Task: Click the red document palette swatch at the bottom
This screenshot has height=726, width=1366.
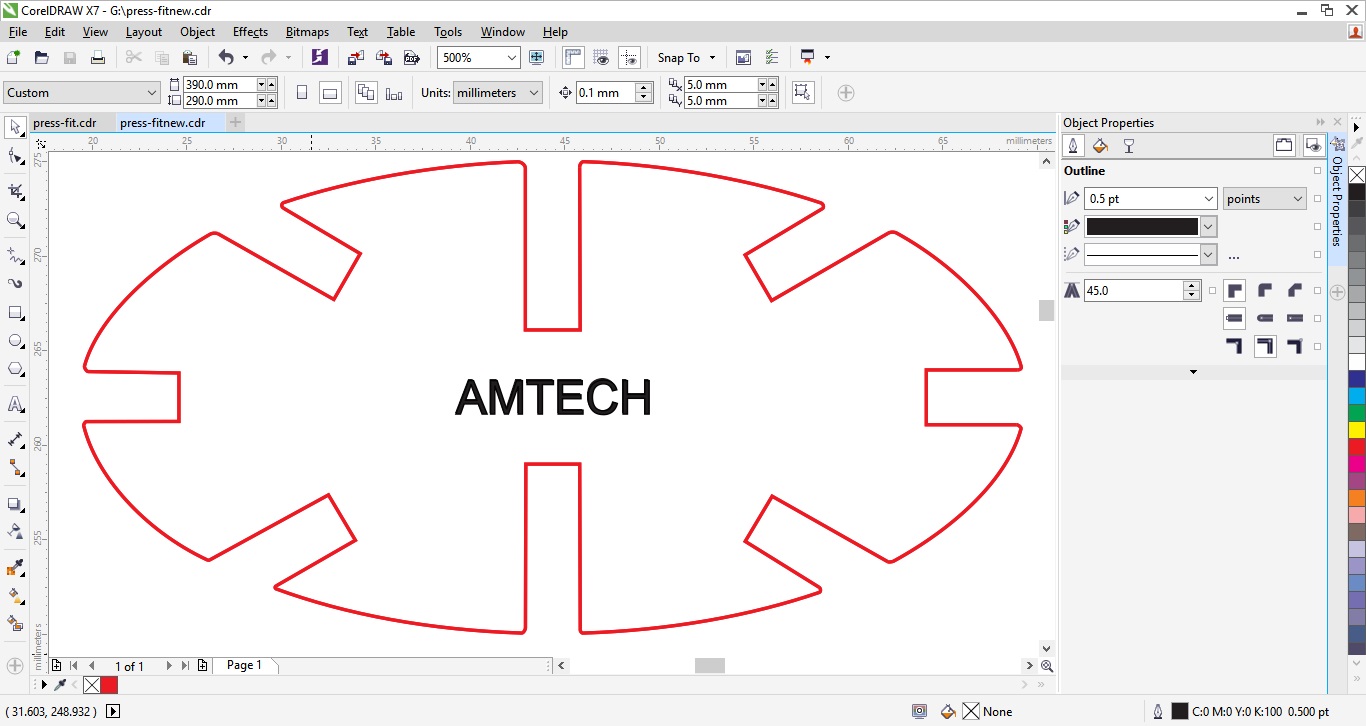Action: click(x=109, y=685)
